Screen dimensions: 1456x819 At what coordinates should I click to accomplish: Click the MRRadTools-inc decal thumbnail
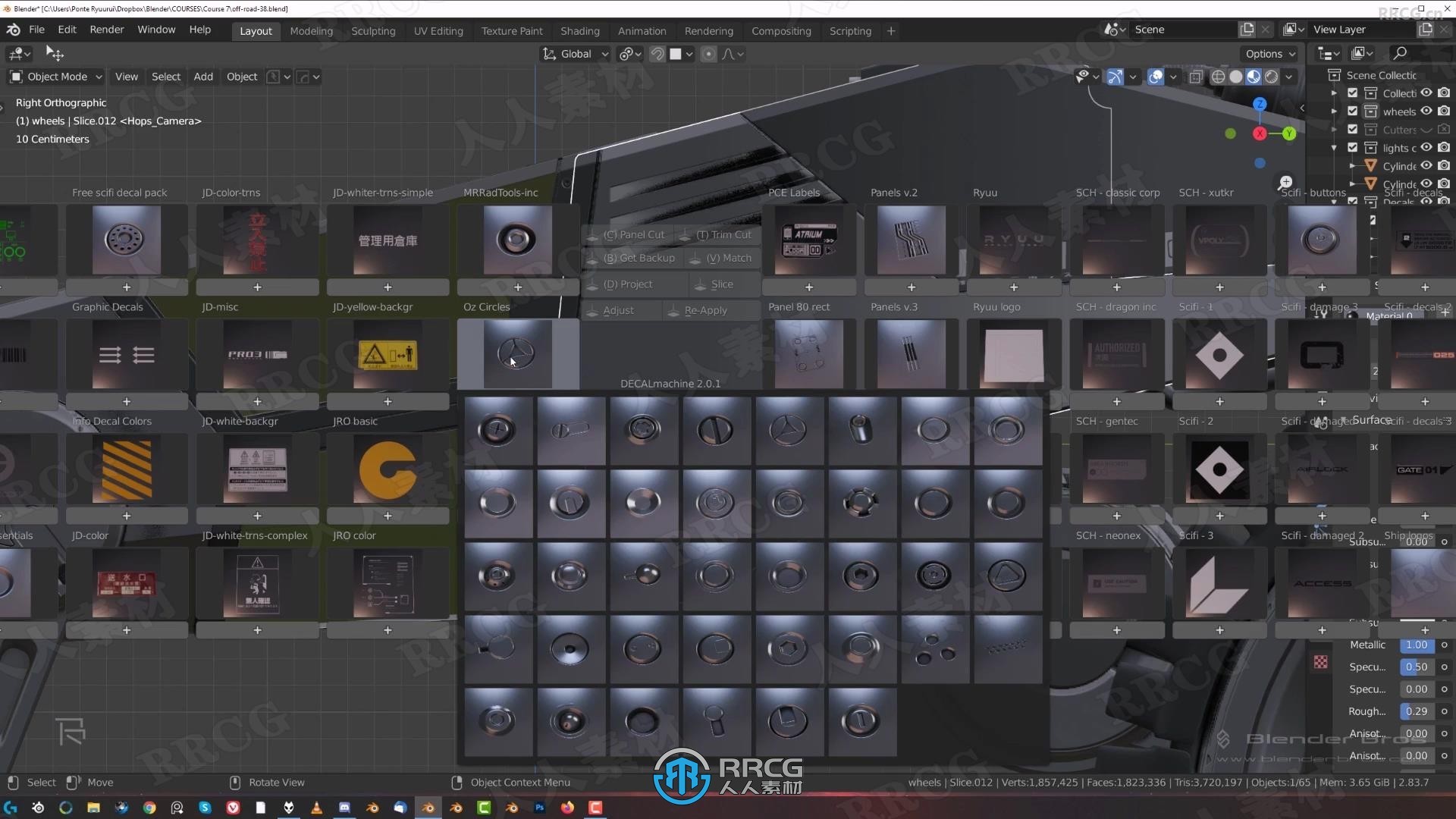[x=518, y=240]
